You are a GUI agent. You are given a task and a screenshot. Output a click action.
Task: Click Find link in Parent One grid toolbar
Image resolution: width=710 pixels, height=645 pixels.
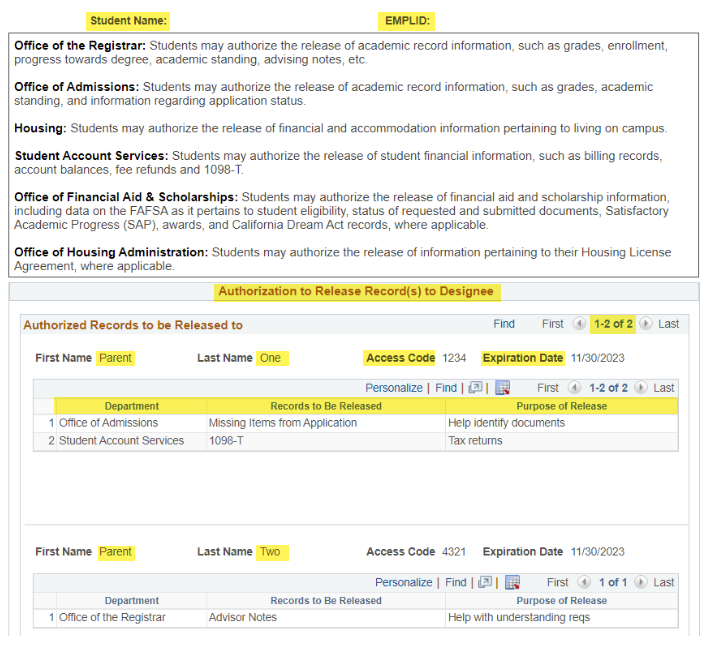[446, 388]
